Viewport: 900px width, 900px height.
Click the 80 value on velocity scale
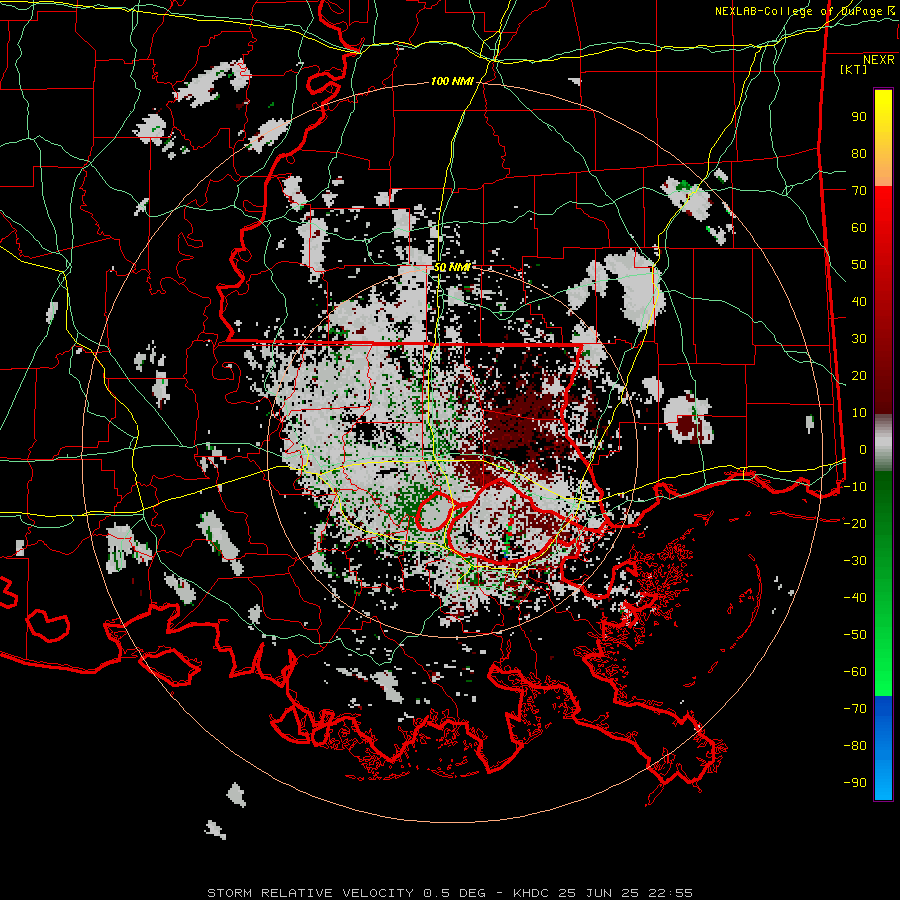click(x=859, y=153)
